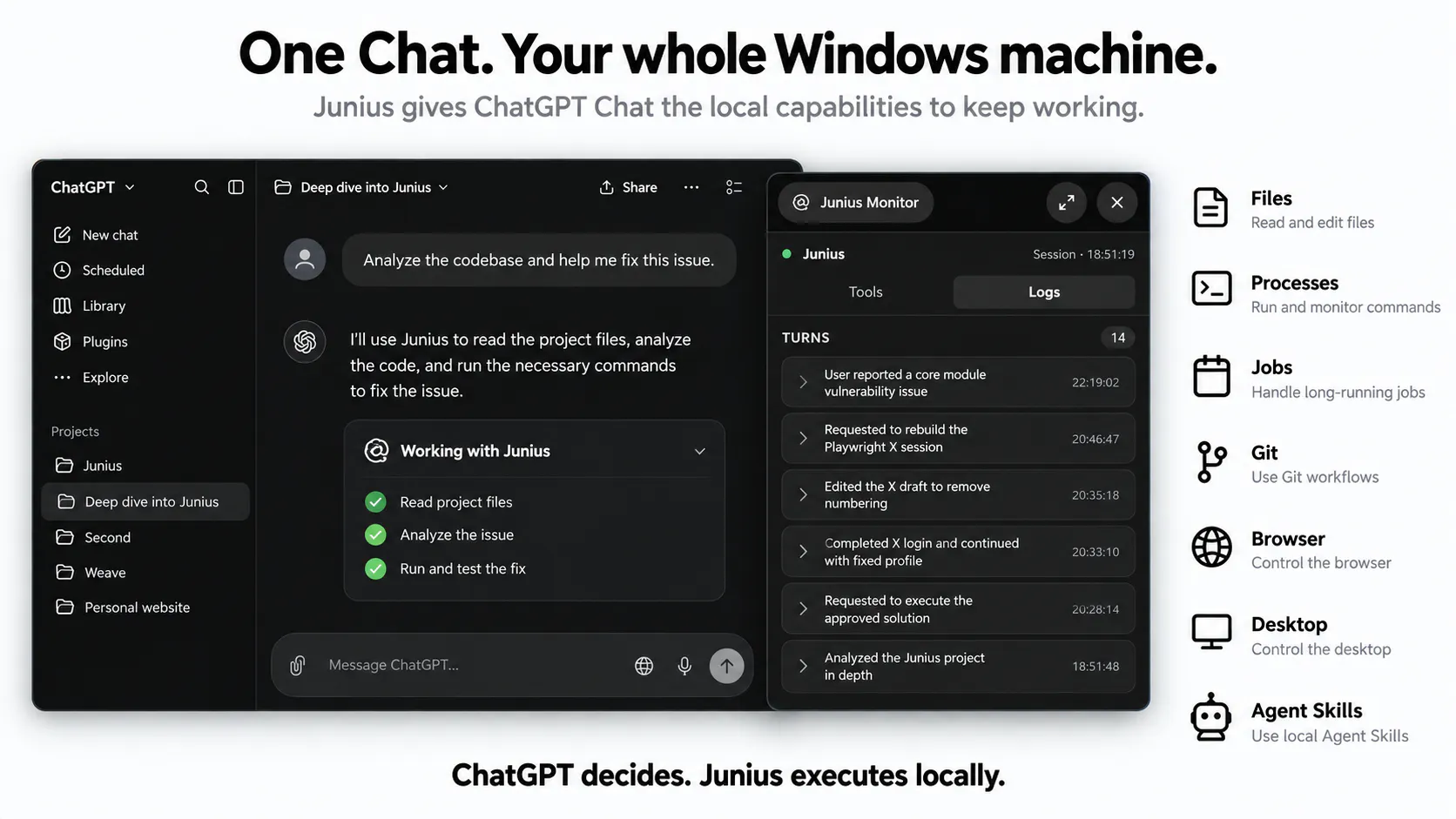Image resolution: width=1456 pixels, height=819 pixels.
Task: Start a New chat
Action: tap(96, 235)
